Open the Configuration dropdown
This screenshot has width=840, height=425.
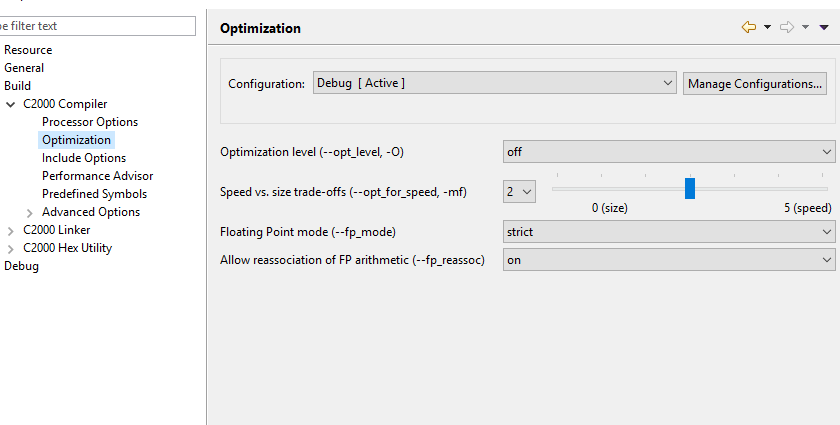pos(495,83)
